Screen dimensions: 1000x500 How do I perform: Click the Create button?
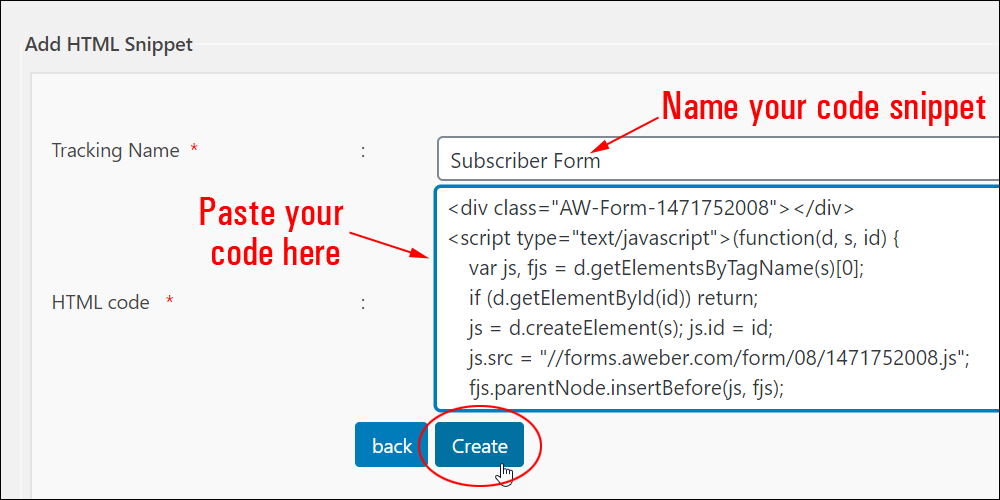[x=480, y=445]
